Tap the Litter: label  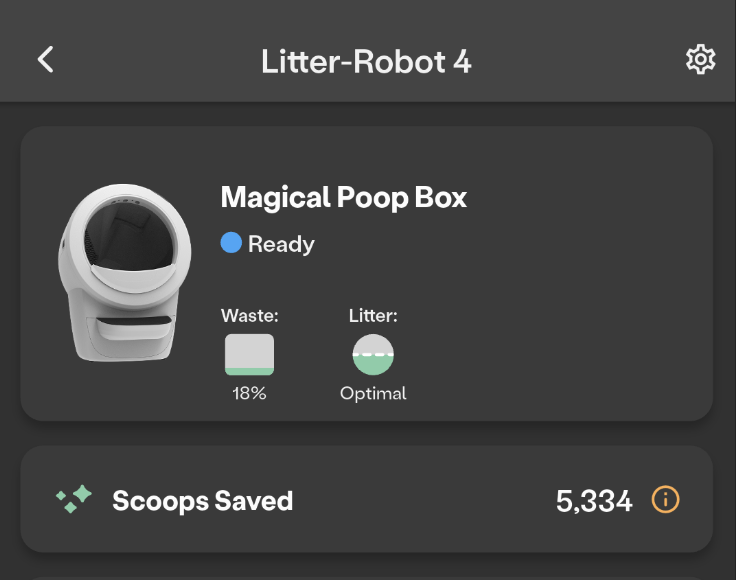coord(373,316)
